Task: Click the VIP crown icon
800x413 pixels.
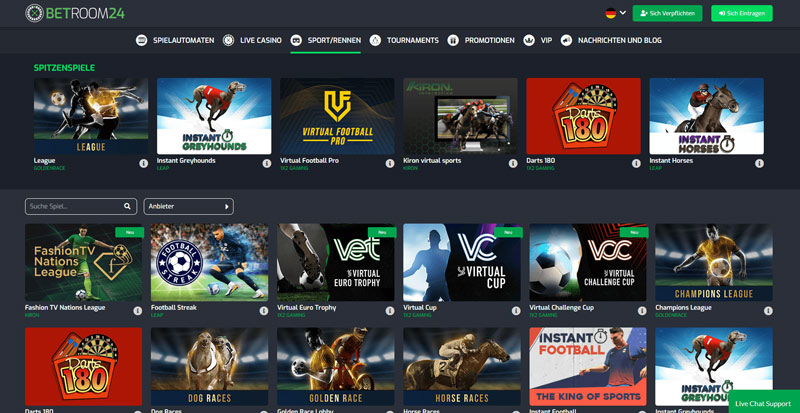Action: (x=529, y=40)
